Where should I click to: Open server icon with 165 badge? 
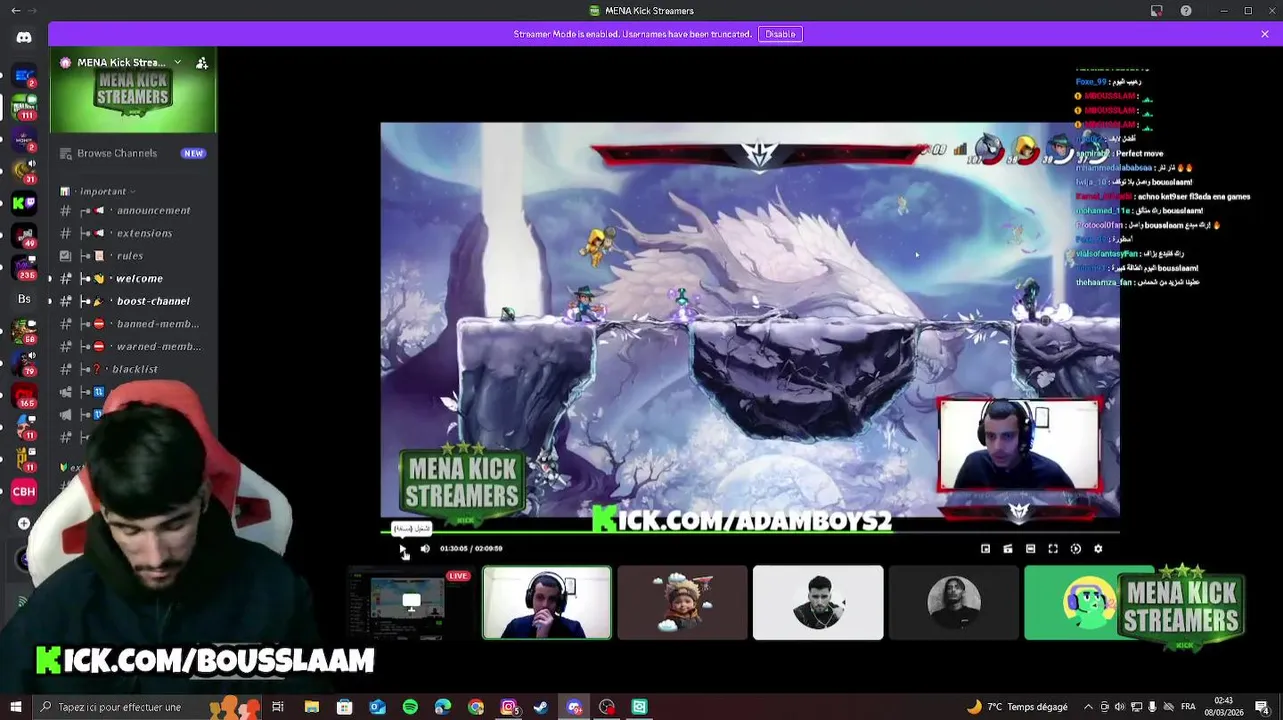pyautogui.click(x=24, y=395)
